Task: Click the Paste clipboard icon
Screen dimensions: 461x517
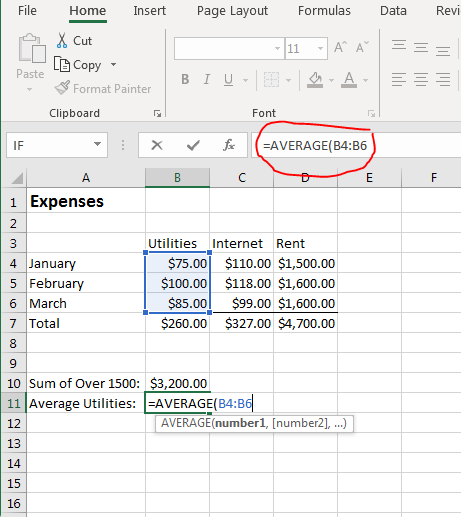Action: point(32,48)
